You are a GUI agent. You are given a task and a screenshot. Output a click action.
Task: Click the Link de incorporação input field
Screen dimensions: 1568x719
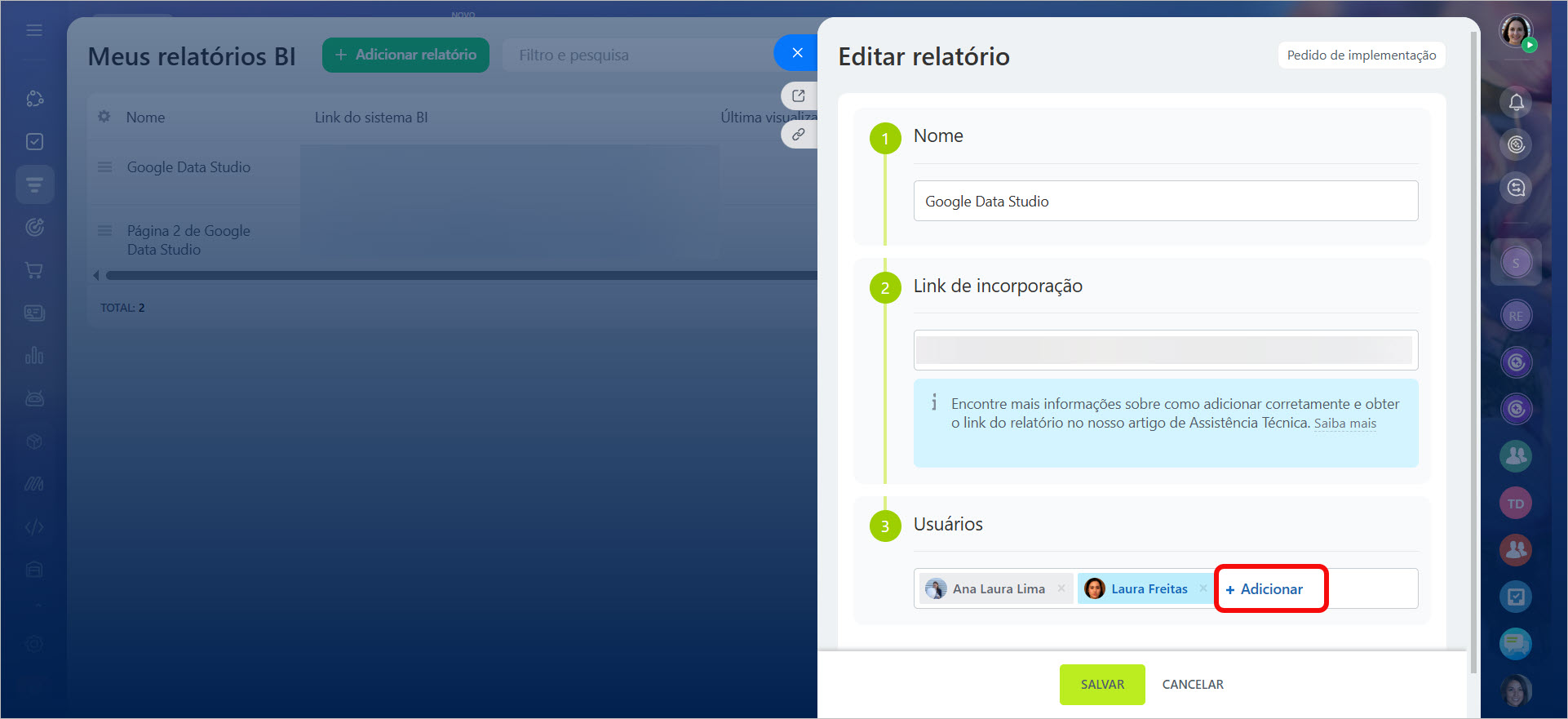coord(1165,350)
